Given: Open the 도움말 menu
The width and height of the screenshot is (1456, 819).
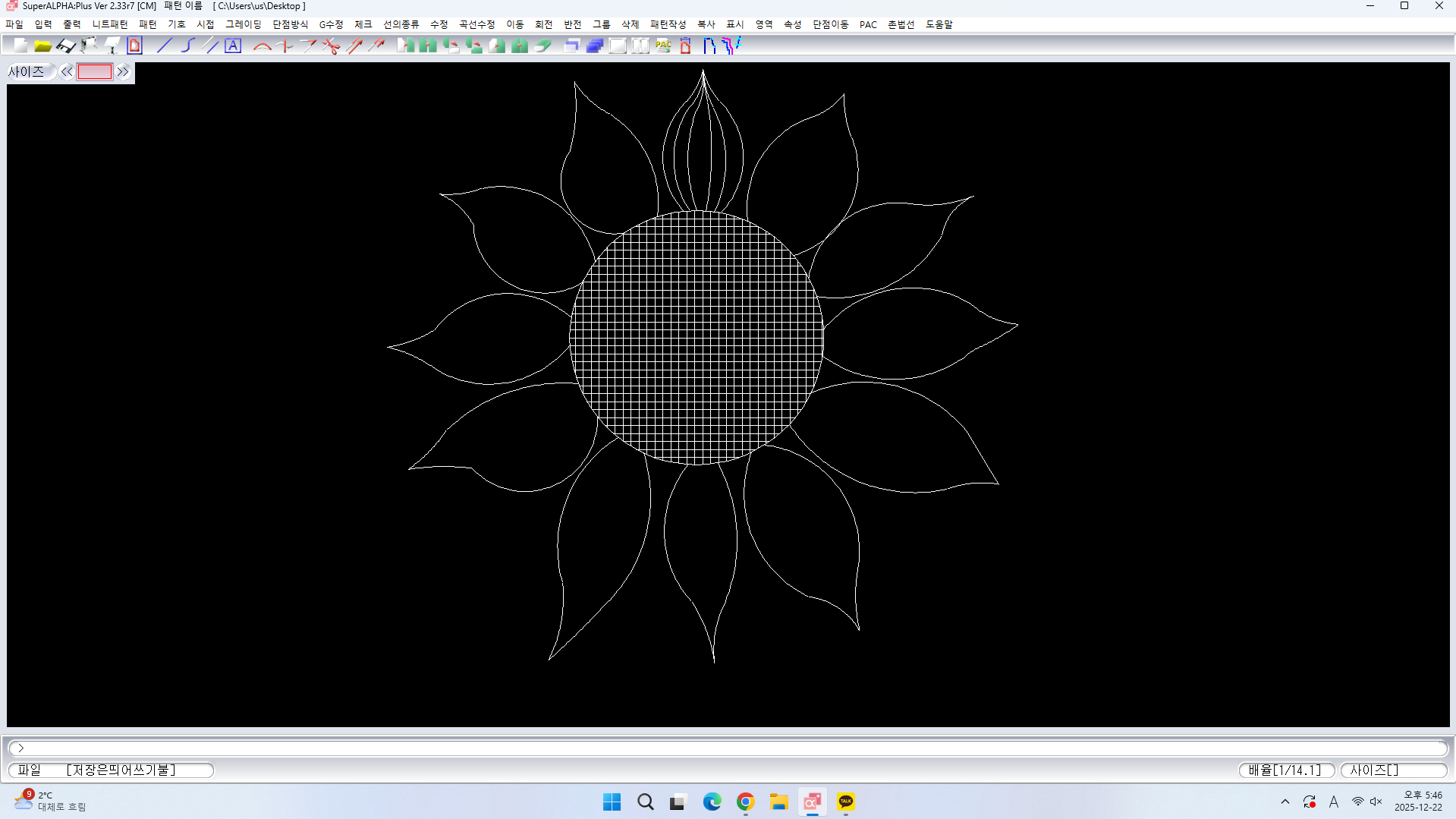Looking at the screenshot, I should 939,24.
